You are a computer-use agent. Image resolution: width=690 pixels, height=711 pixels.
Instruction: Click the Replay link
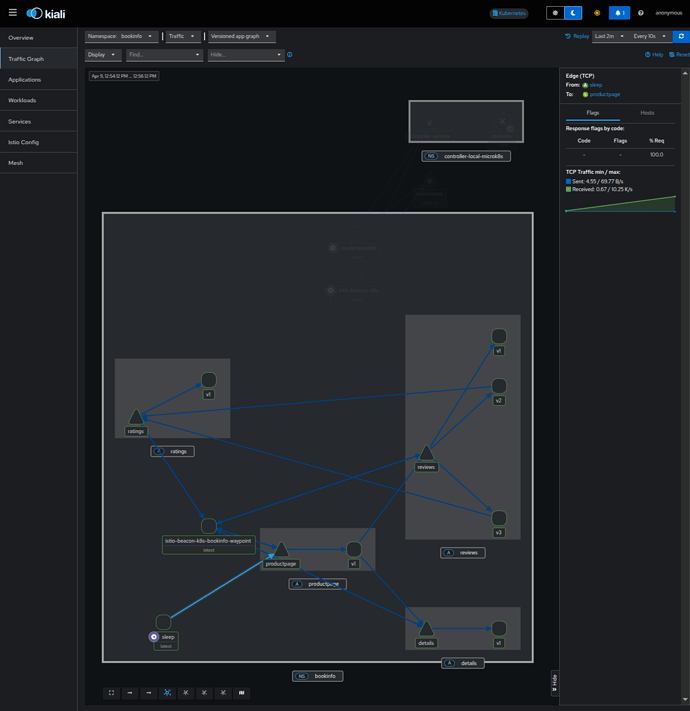[x=577, y=36]
